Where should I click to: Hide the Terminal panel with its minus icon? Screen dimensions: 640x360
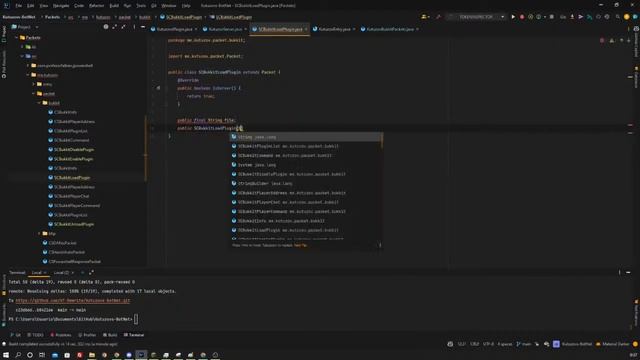click(x=628, y=272)
